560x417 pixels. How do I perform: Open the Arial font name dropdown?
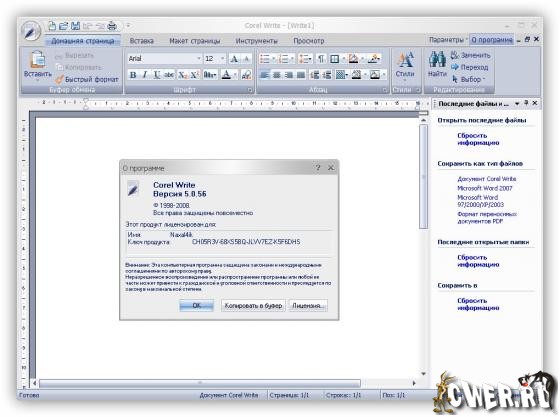165,59
